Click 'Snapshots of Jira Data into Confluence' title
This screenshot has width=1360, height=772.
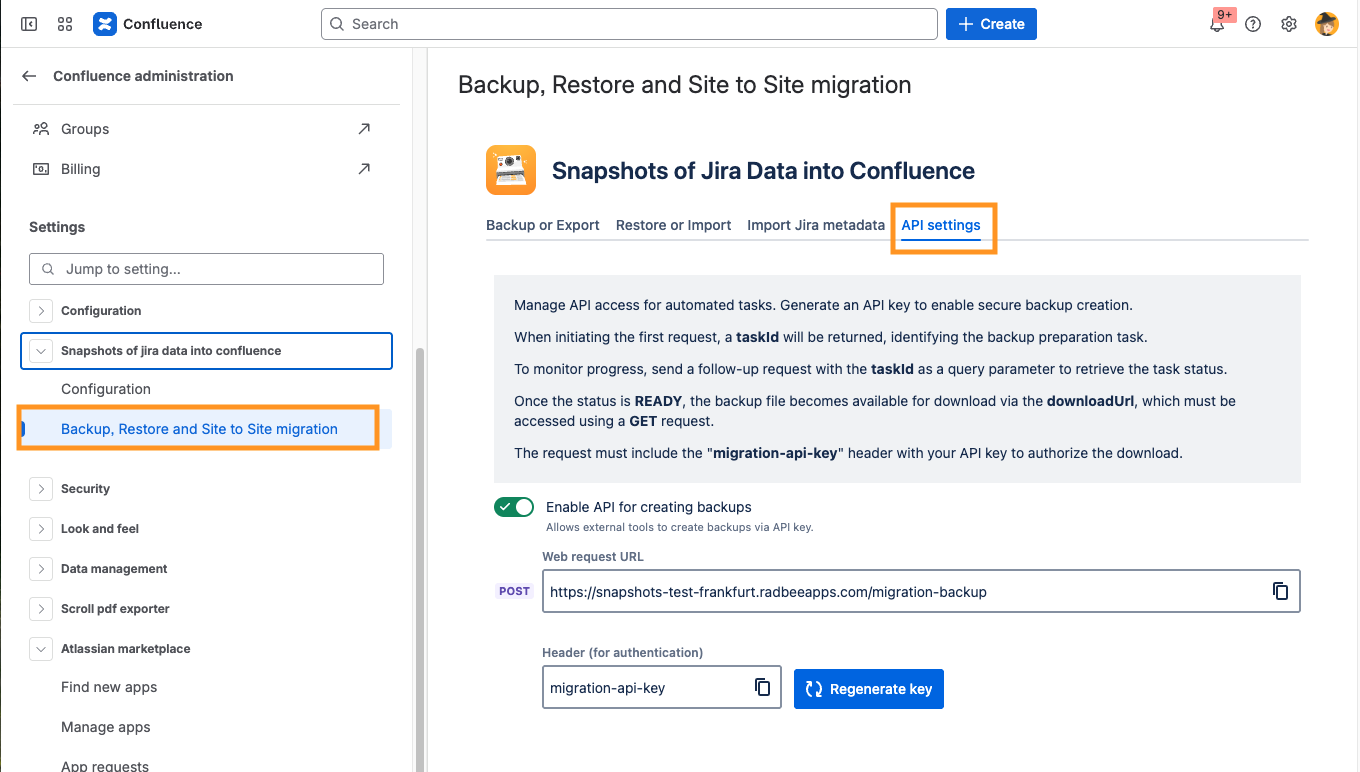click(x=763, y=171)
